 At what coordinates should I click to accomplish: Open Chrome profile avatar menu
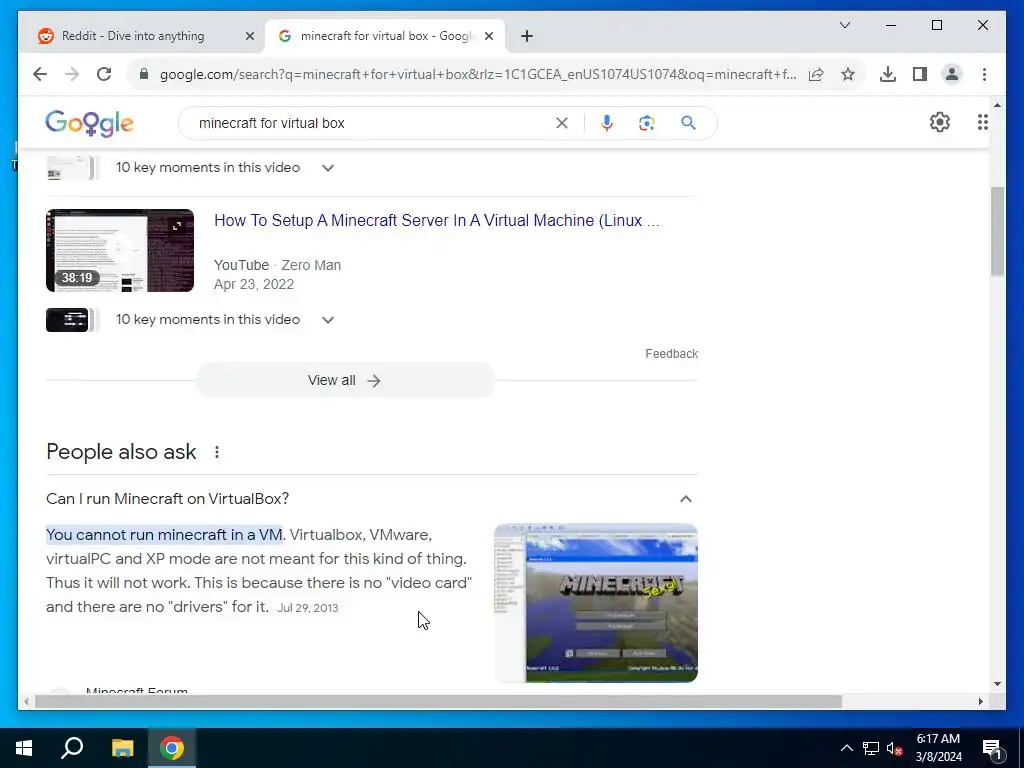(x=952, y=74)
